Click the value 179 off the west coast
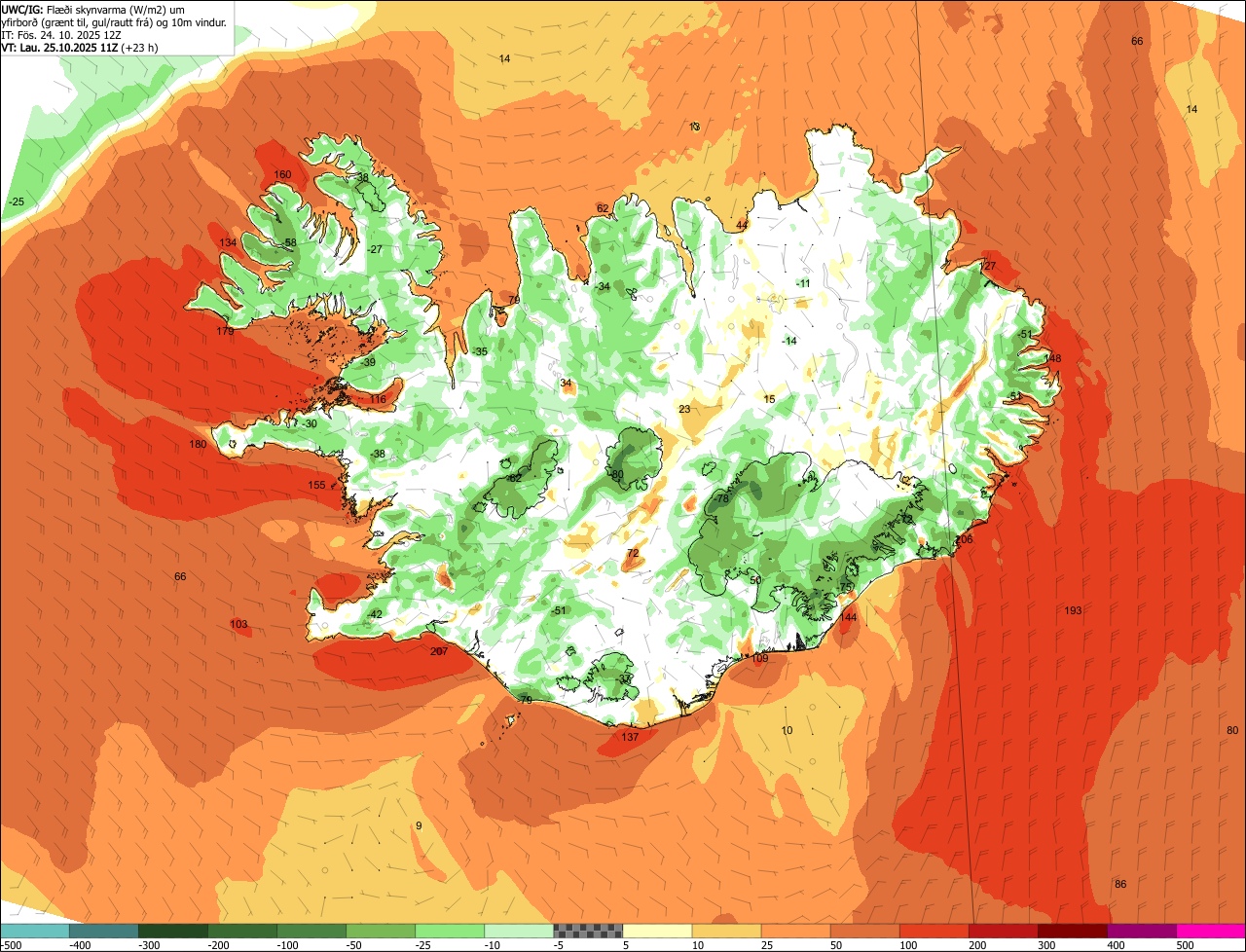The image size is (1246, 952). tap(225, 332)
